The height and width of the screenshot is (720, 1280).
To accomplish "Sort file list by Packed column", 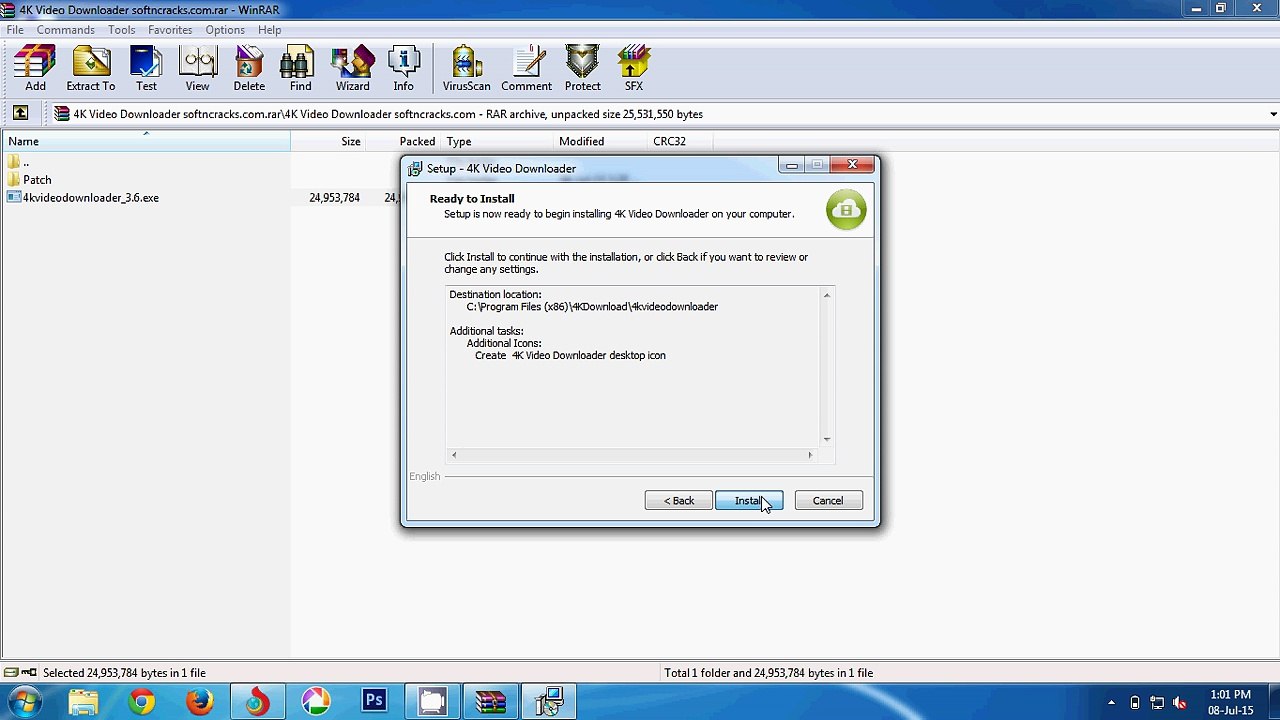I will (x=403, y=141).
